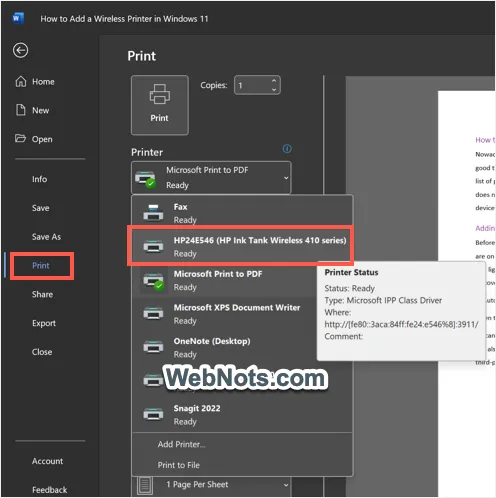Click the Open folder icon
The width and height of the screenshot is (496, 498).
pyautogui.click(x=20, y=138)
